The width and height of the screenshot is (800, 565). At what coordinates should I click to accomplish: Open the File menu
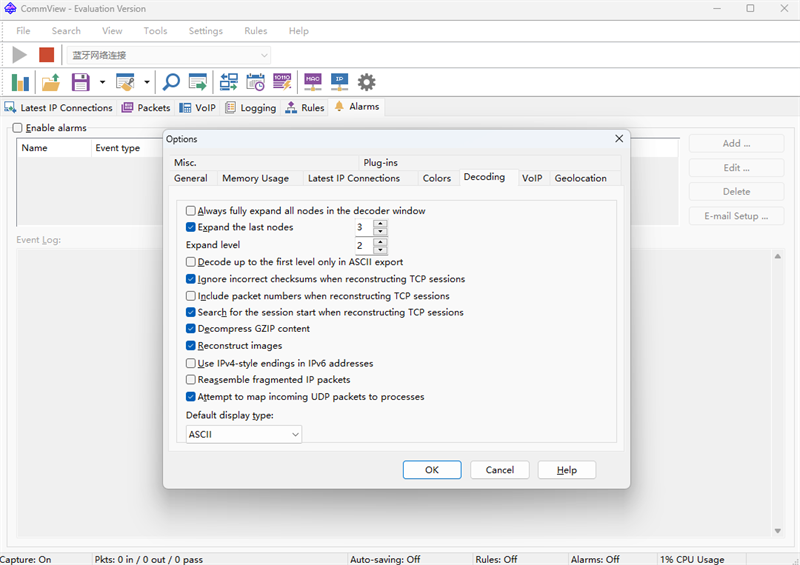pyautogui.click(x=23, y=31)
